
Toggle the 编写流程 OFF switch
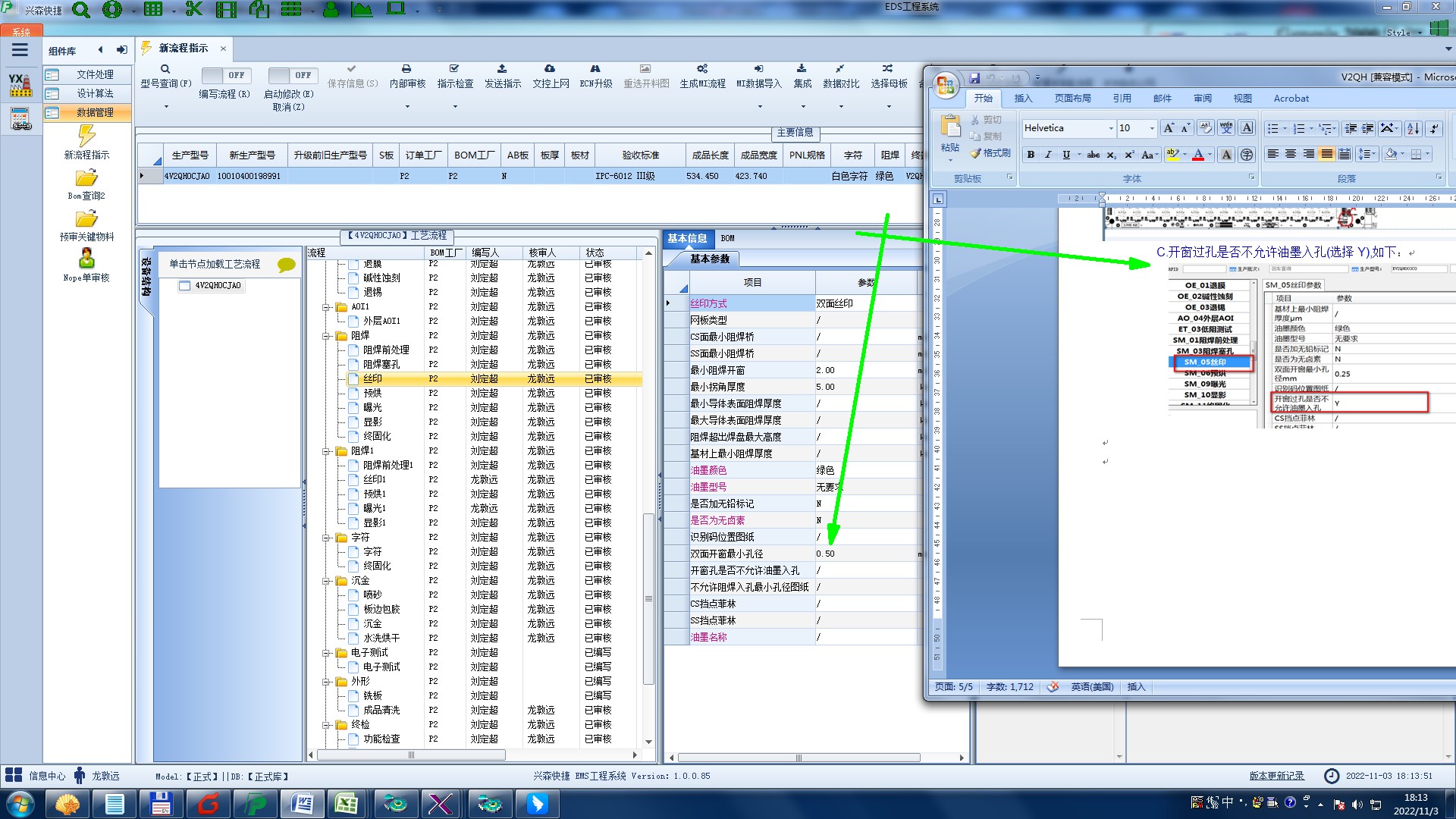224,75
